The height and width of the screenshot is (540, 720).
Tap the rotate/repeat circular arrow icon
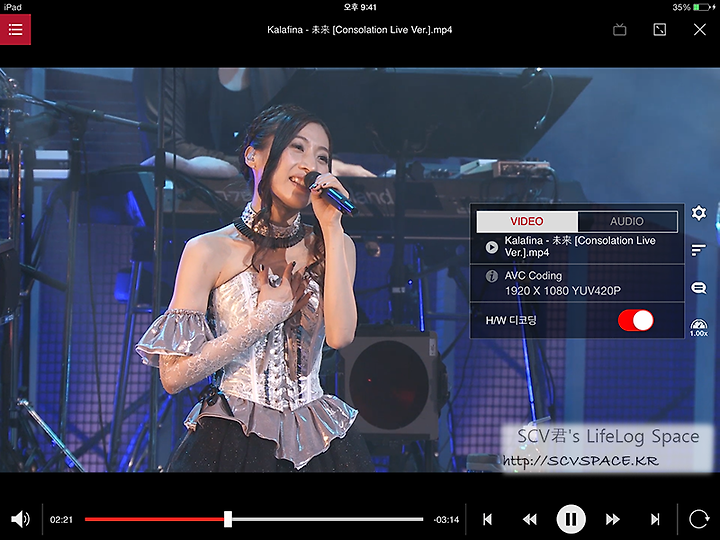pos(698,519)
